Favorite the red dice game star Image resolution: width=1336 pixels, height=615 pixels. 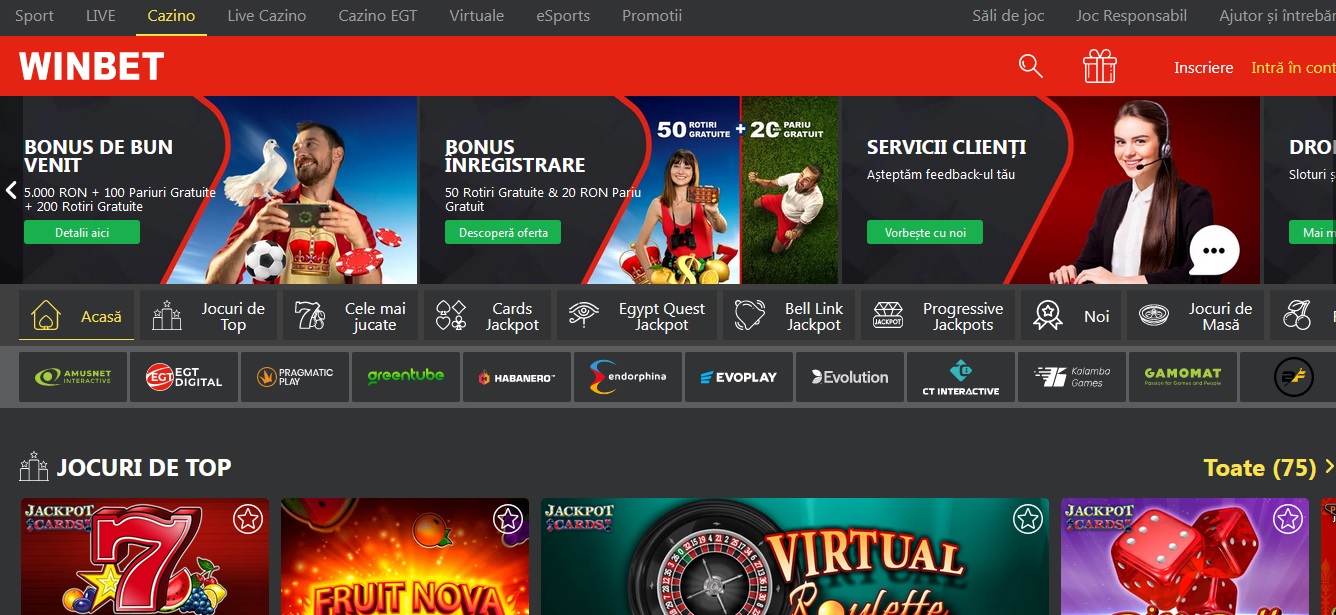point(1288,519)
